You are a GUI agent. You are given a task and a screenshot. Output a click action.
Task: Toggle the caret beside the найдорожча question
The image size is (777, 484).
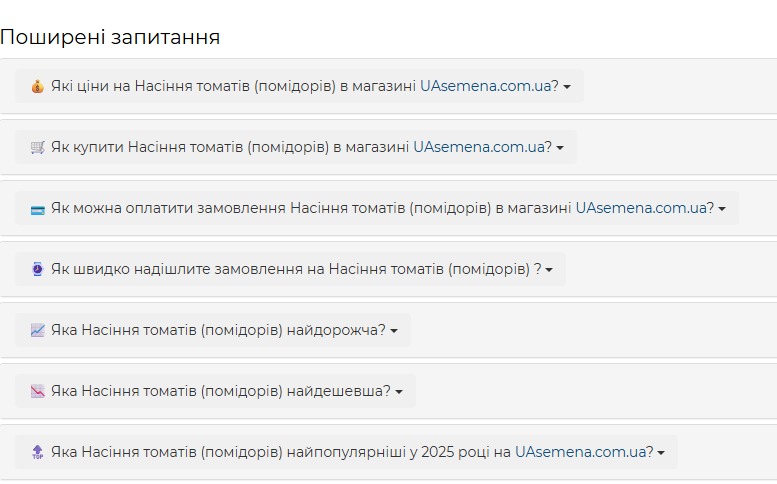coord(394,331)
